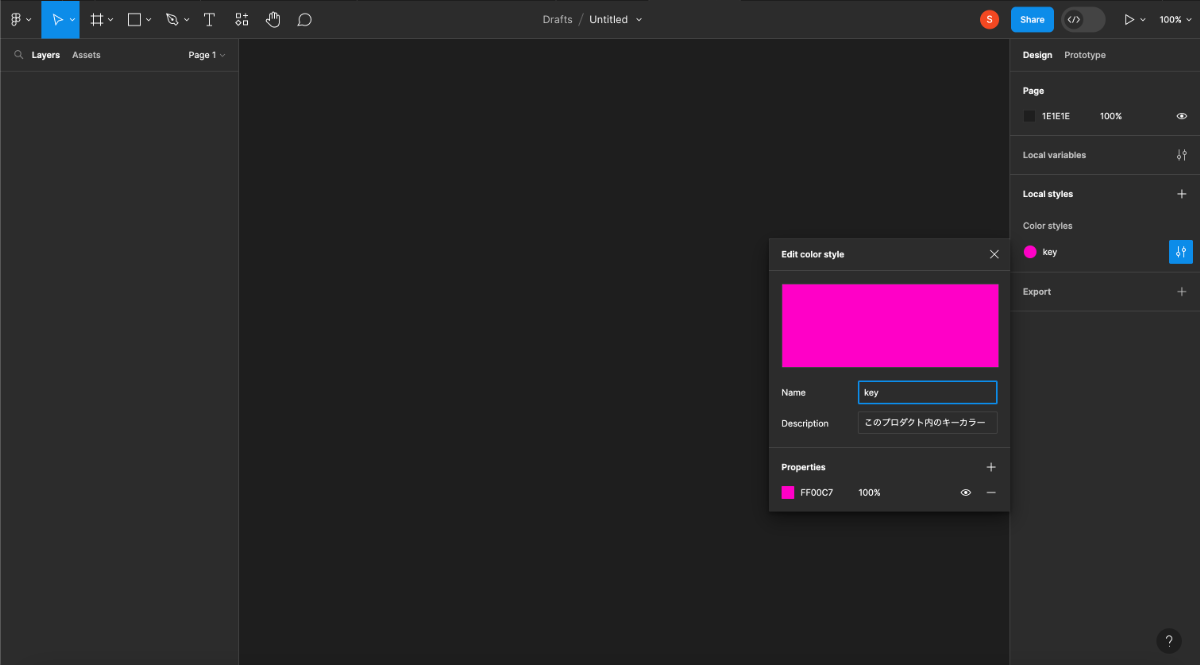
Task: Click the Export section label
Action: 1037,292
